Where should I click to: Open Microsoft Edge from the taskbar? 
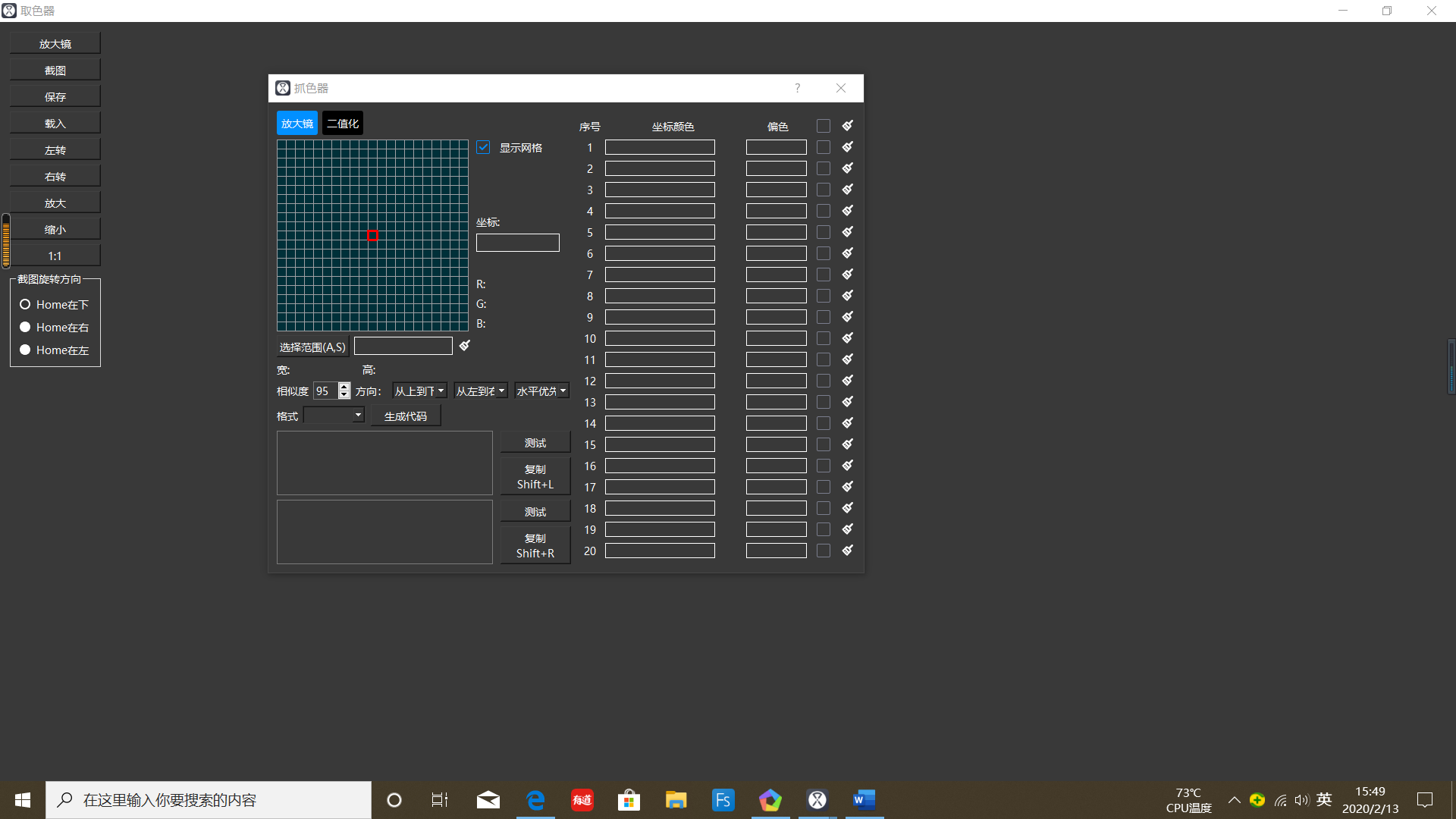point(535,800)
